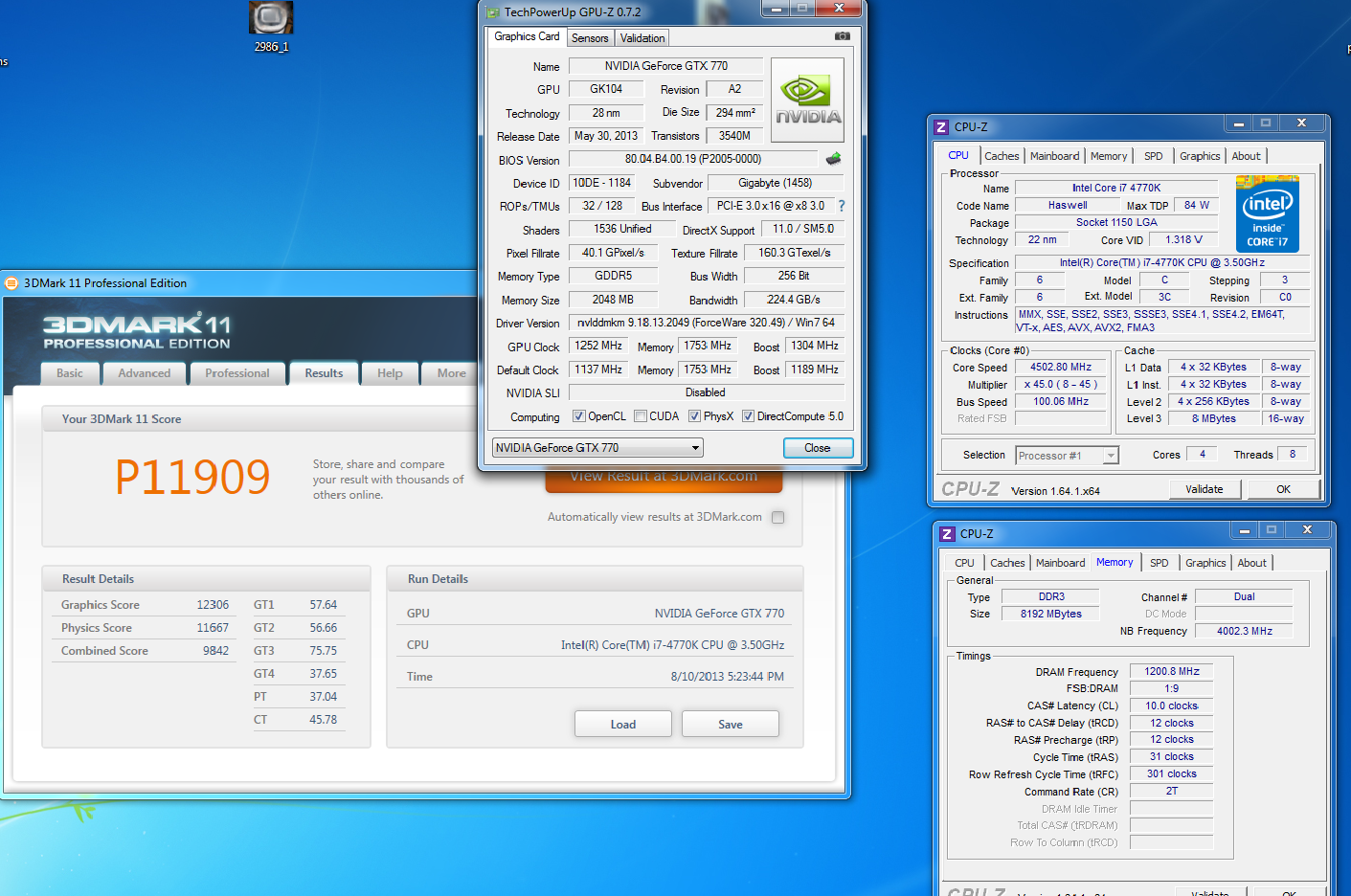Click the Graphics Score value 12306
Viewport: 1351px width, 896px height.
(213, 605)
